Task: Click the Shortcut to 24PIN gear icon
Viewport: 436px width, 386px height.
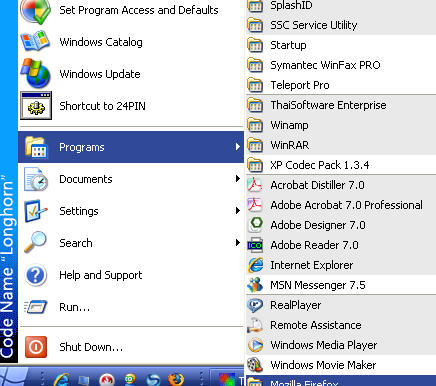Action: point(36,106)
